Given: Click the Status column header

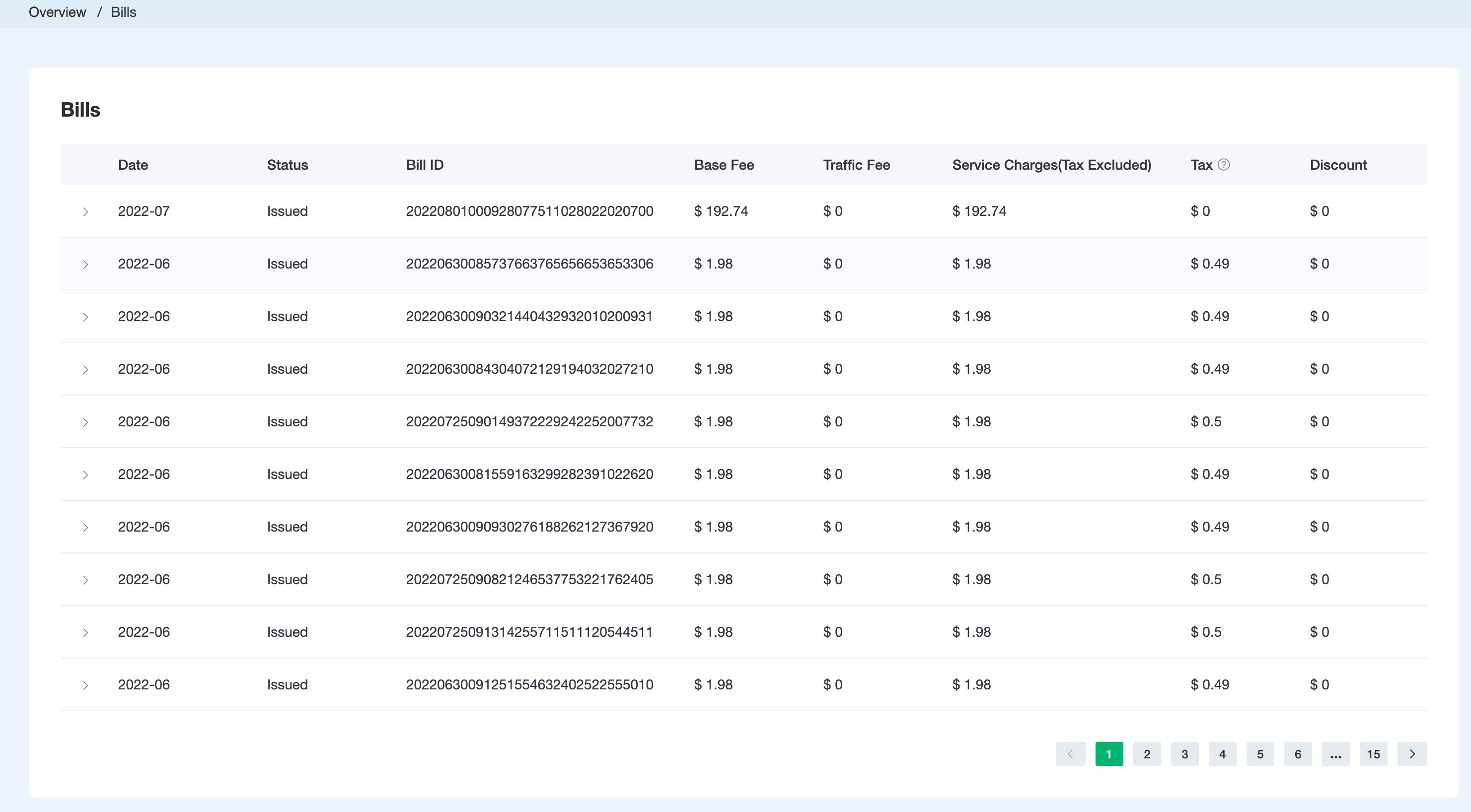Looking at the screenshot, I should 287,165.
